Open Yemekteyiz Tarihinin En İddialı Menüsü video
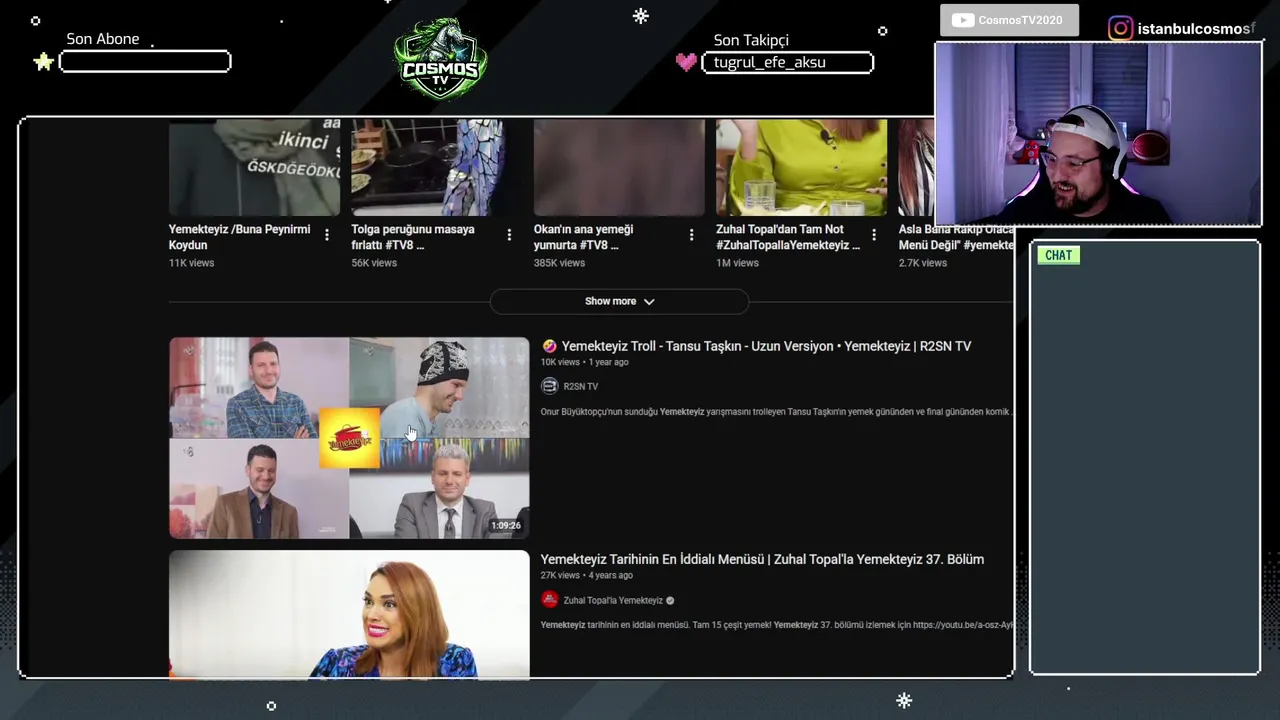Screen dimensions: 1280x720 (762, 559)
